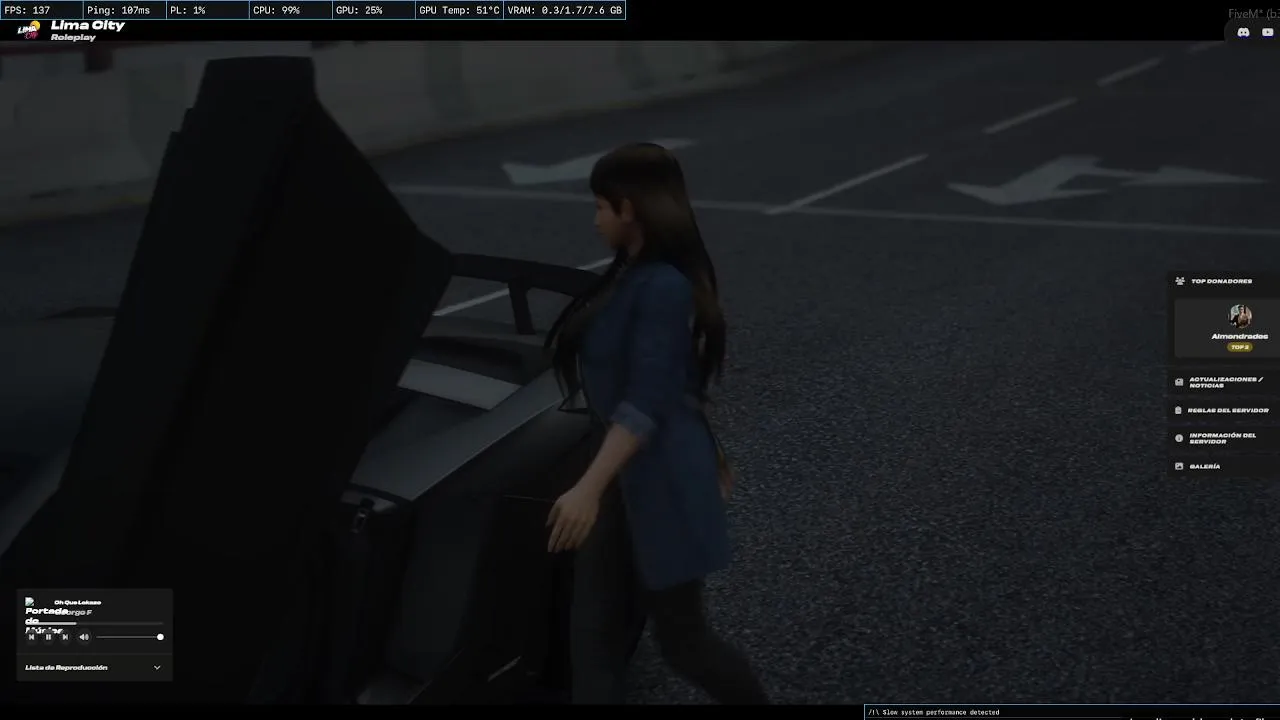Click the FPS 137 overlay readout
Screen dimensions: 1280x720
tap(41, 10)
